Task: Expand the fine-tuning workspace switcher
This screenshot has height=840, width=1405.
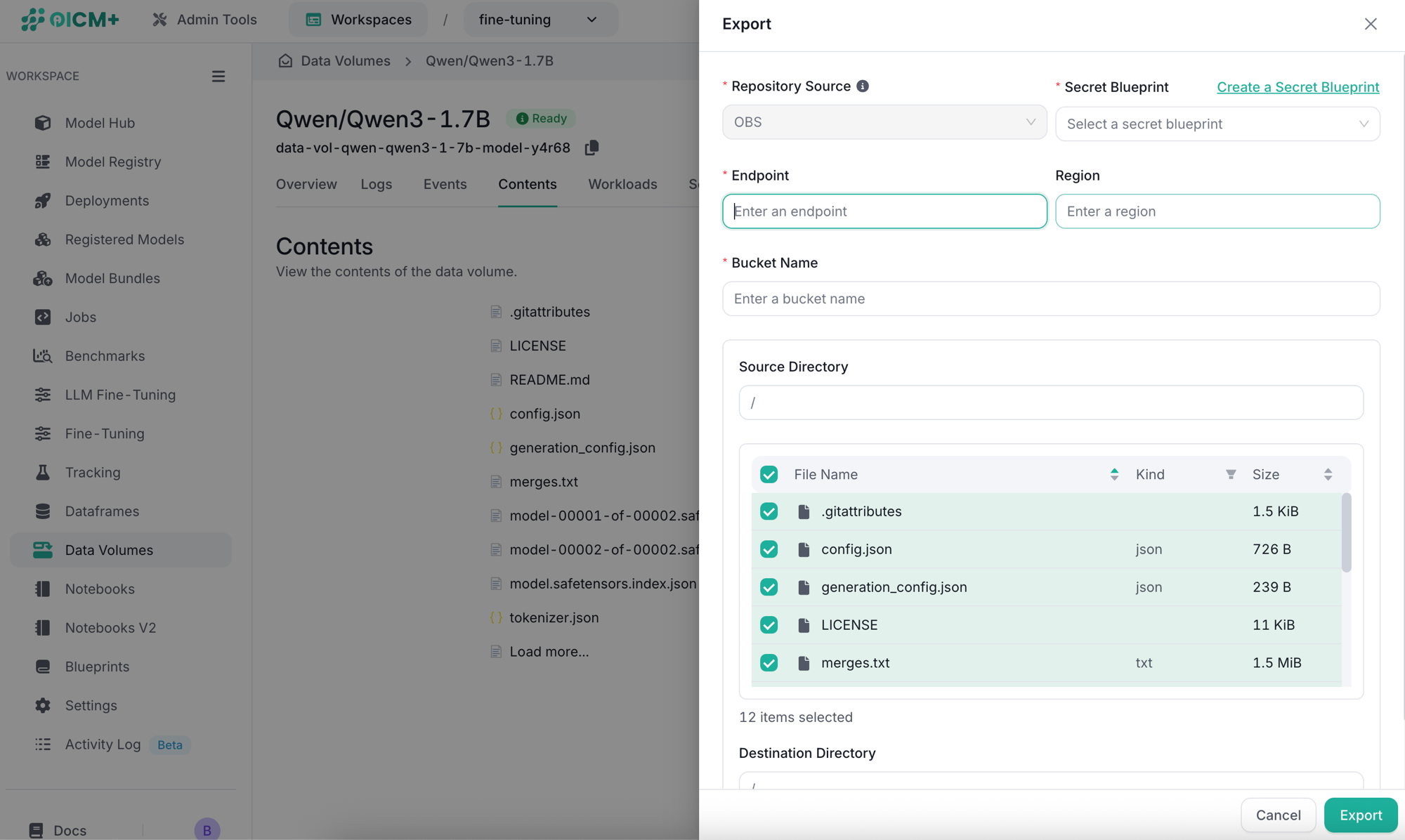Action: [540, 20]
